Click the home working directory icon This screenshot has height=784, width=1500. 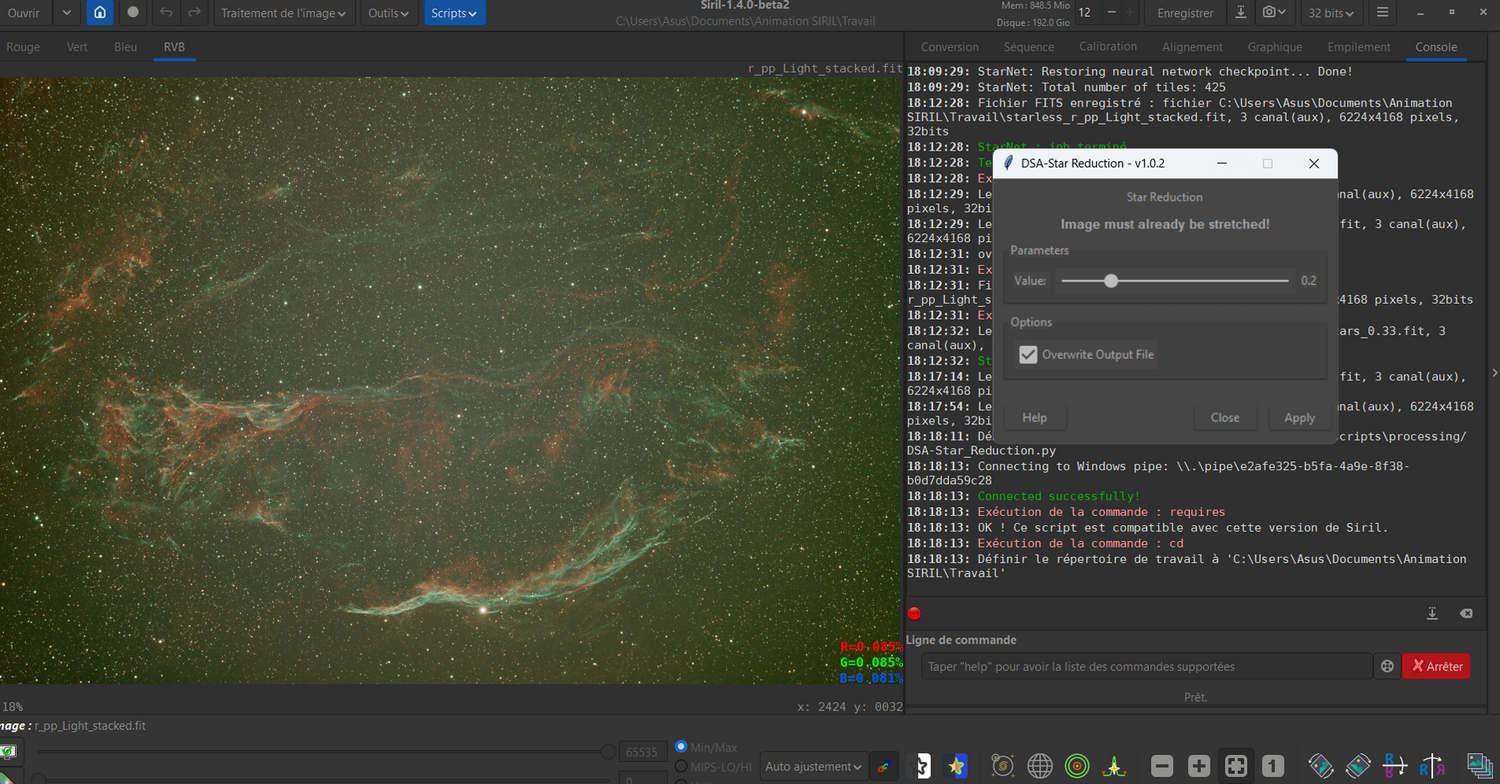[99, 13]
